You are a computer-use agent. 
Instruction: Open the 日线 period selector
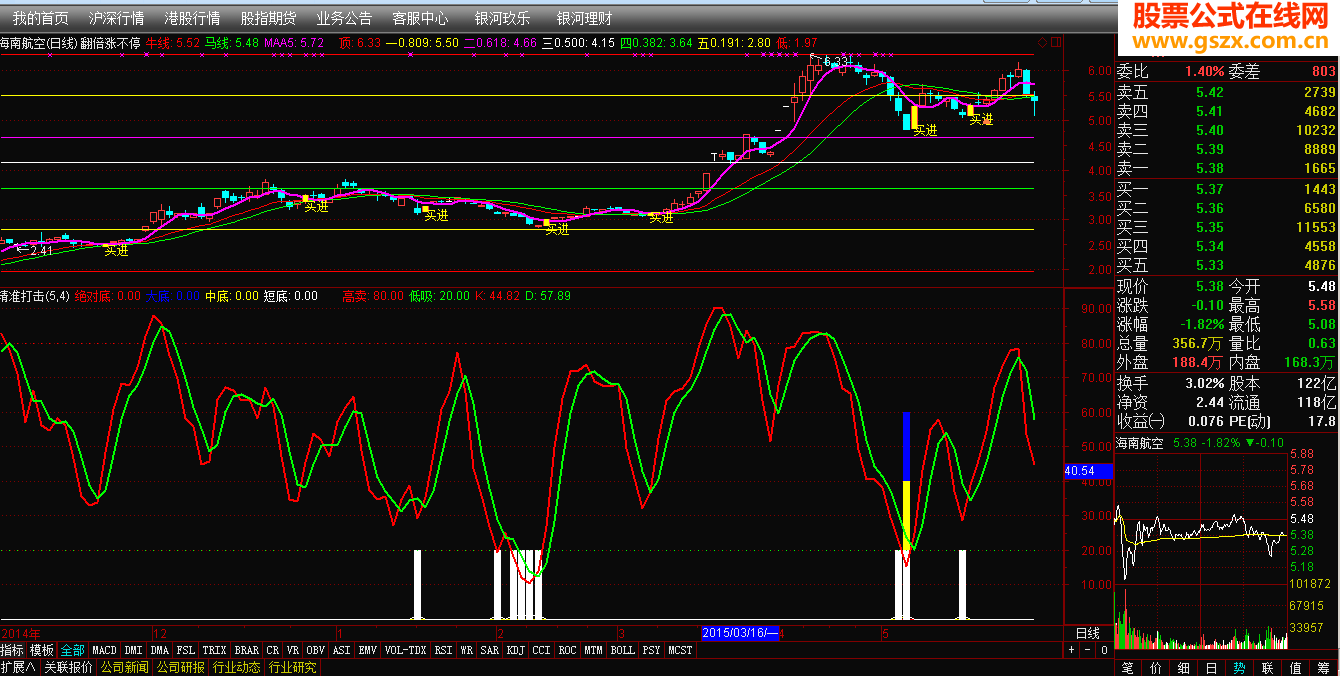(1087, 633)
